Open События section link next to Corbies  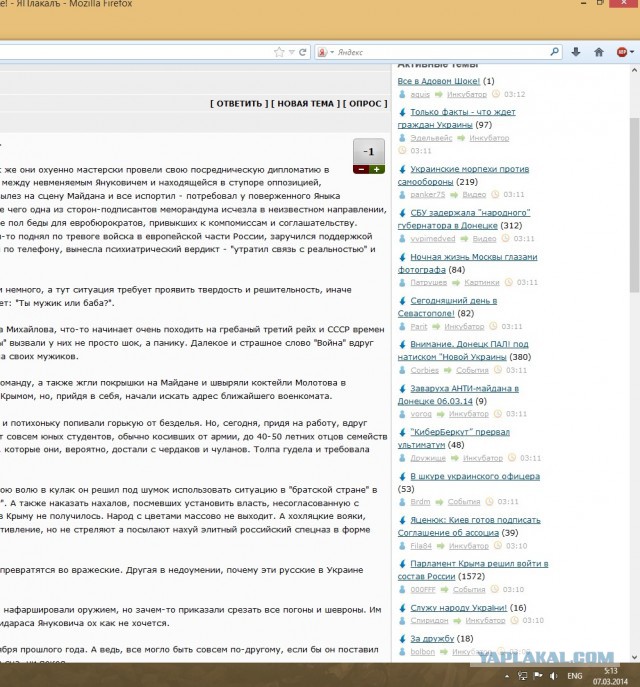pyautogui.click(x=472, y=370)
